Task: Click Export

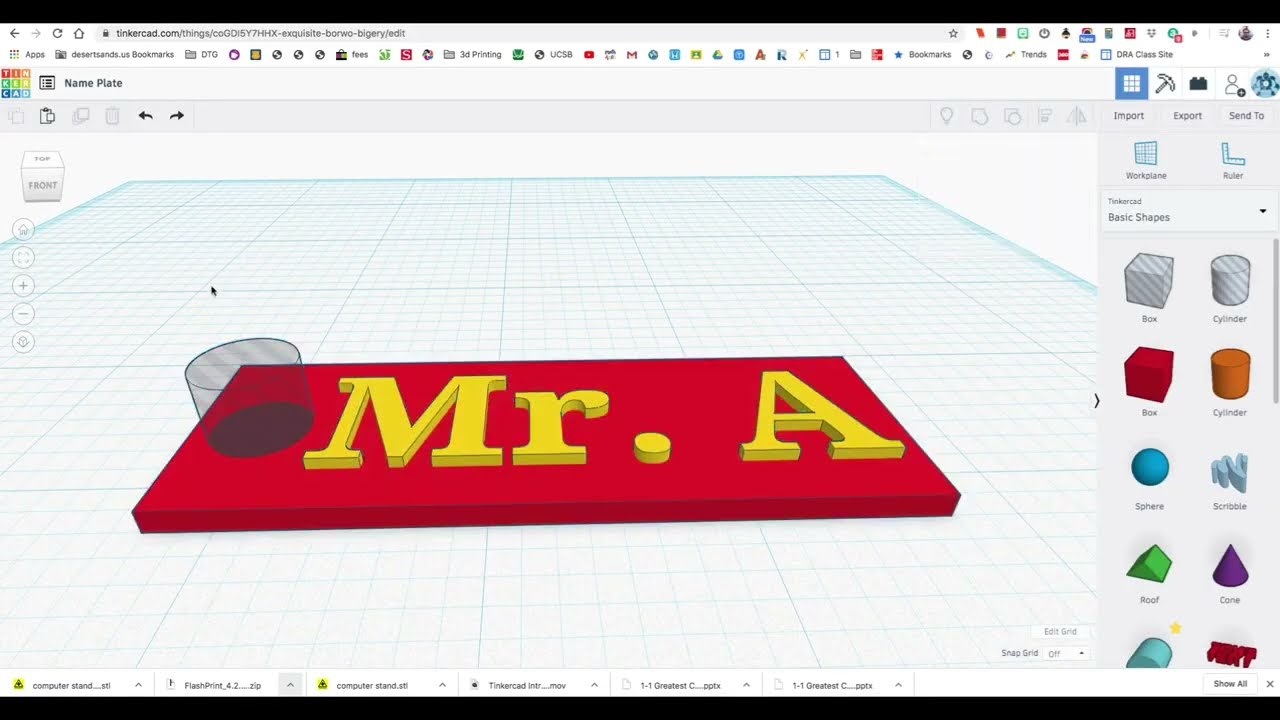Action: 1187,115
